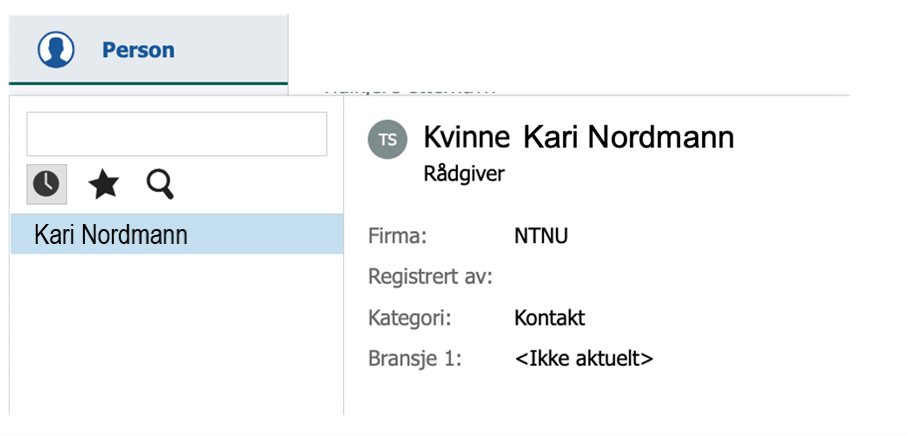The width and height of the screenshot is (907, 436).
Task: Click the Bransje 1 label
Action: [415, 359]
